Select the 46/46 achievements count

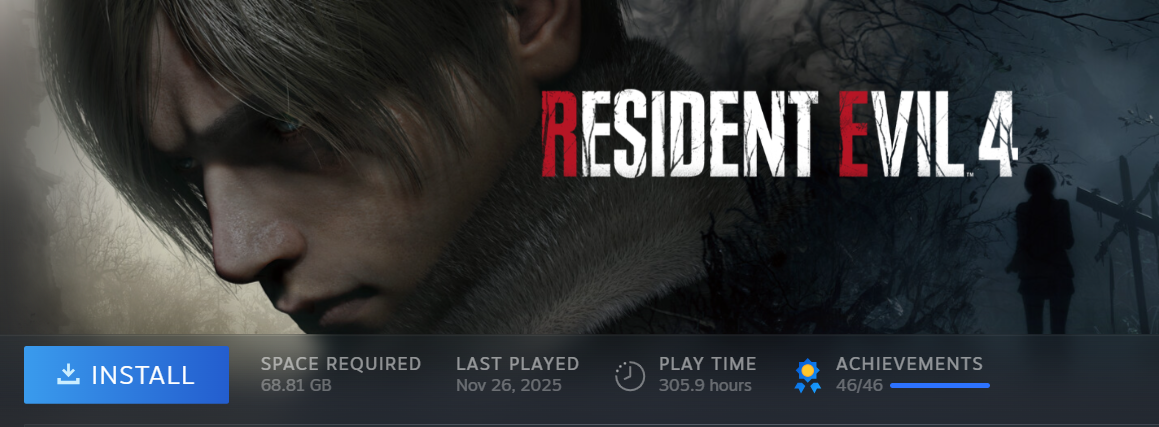pyautogui.click(x=859, y=386)
